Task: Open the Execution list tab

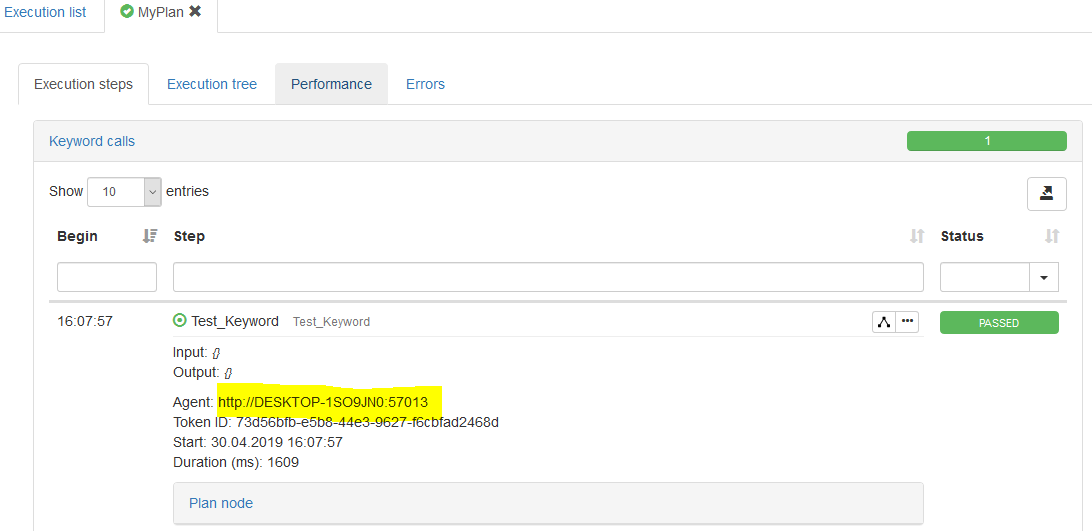Action: pyautogui.click(x=45, y=13)
